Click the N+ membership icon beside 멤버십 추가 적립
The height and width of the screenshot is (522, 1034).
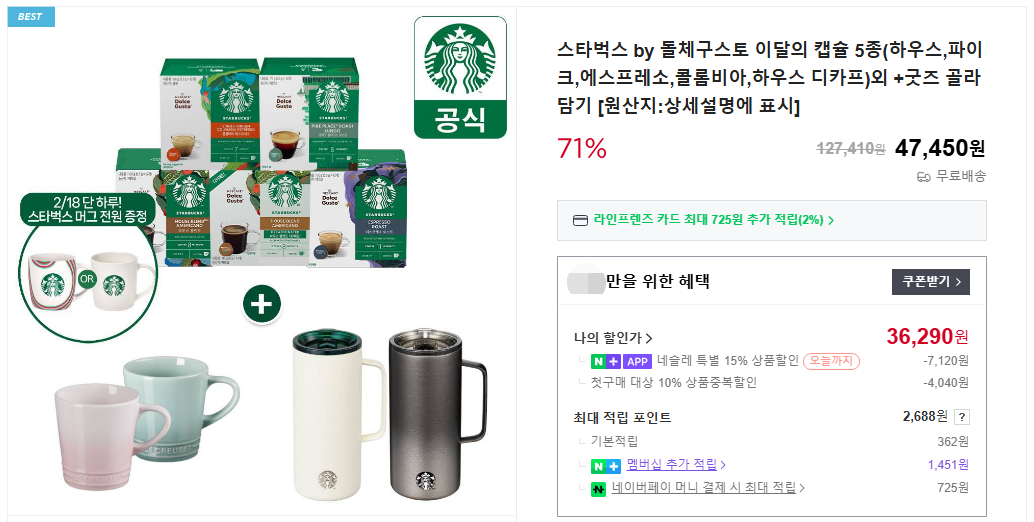pyautogui.click(x=606, y=466)
